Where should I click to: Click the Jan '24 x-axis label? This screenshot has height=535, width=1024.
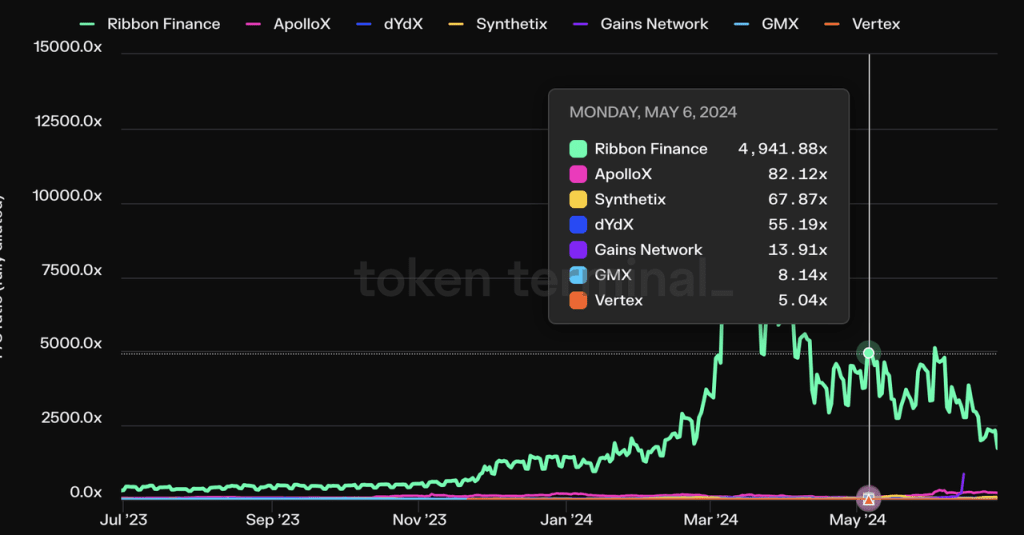pos(567,520)
